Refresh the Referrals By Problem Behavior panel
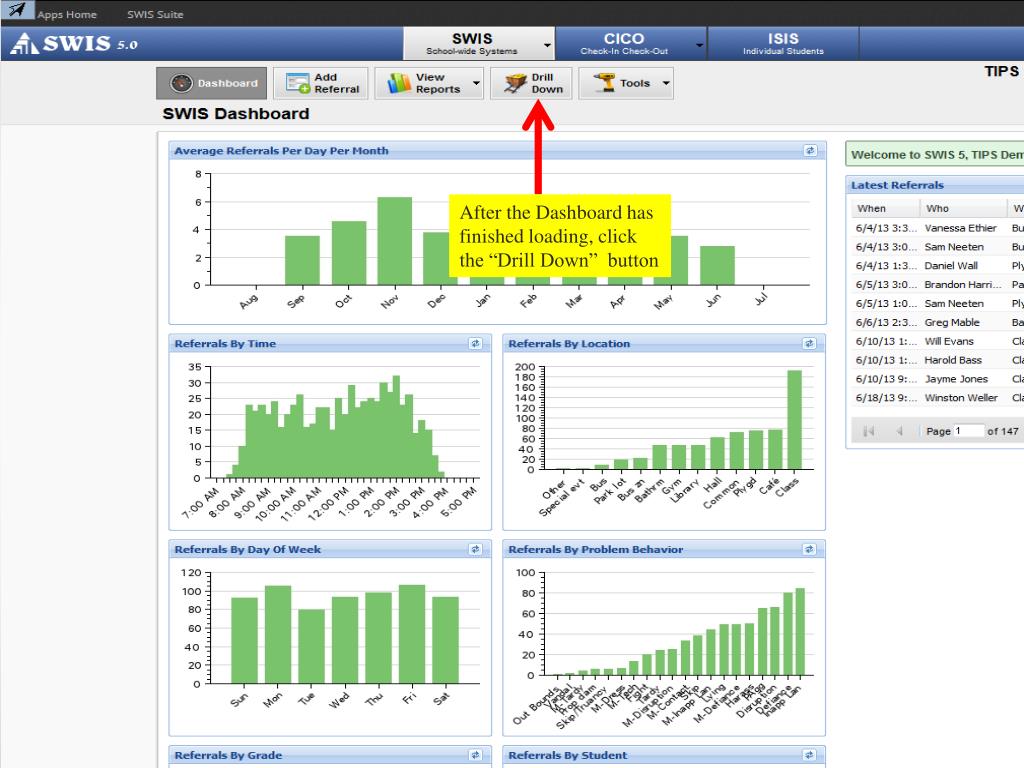The image size is (1024, 768). click(809, 549)
